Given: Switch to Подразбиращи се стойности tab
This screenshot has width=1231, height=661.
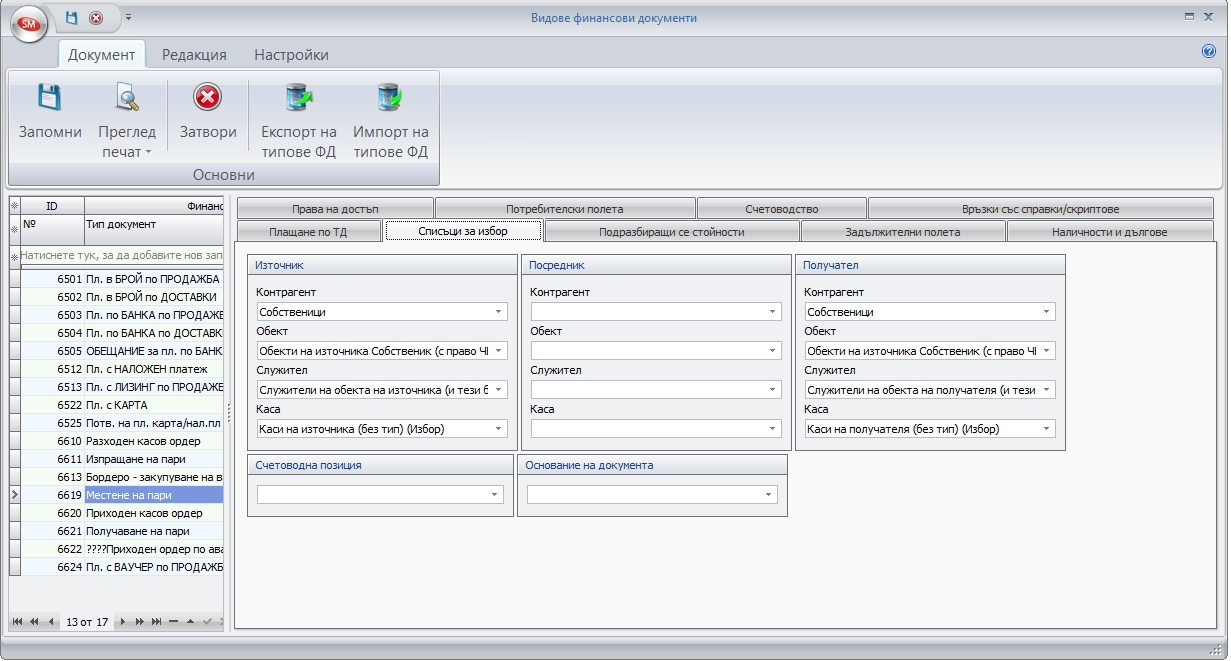Looking at the screenshot, I should [x=672, y=232].
